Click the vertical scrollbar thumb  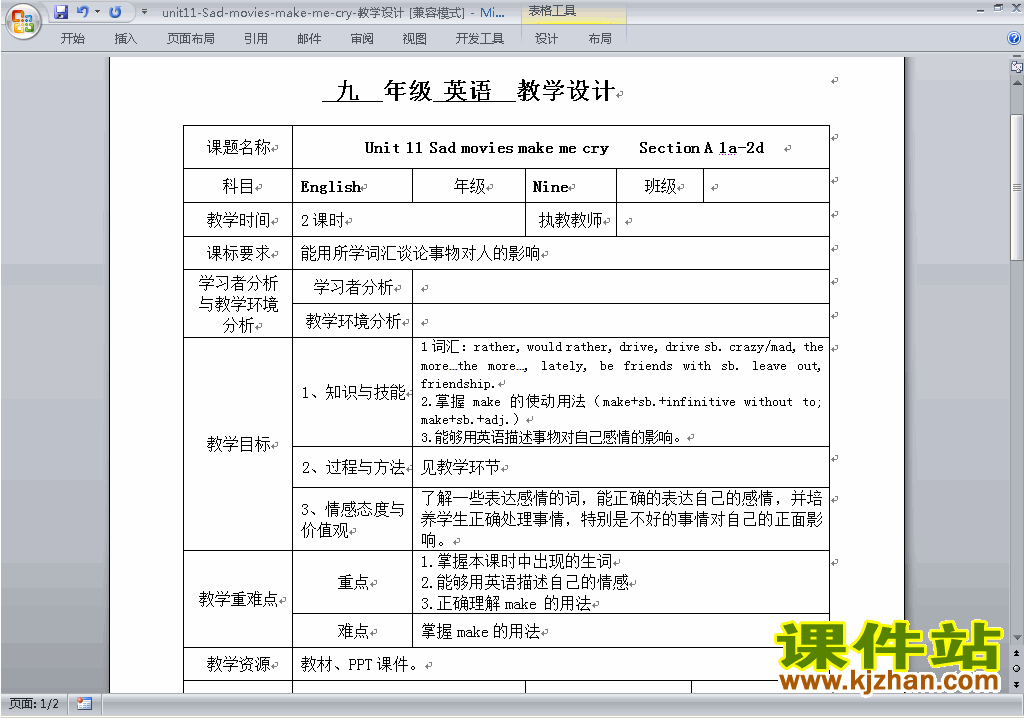pyautogui.click(x=1017, y=188)
